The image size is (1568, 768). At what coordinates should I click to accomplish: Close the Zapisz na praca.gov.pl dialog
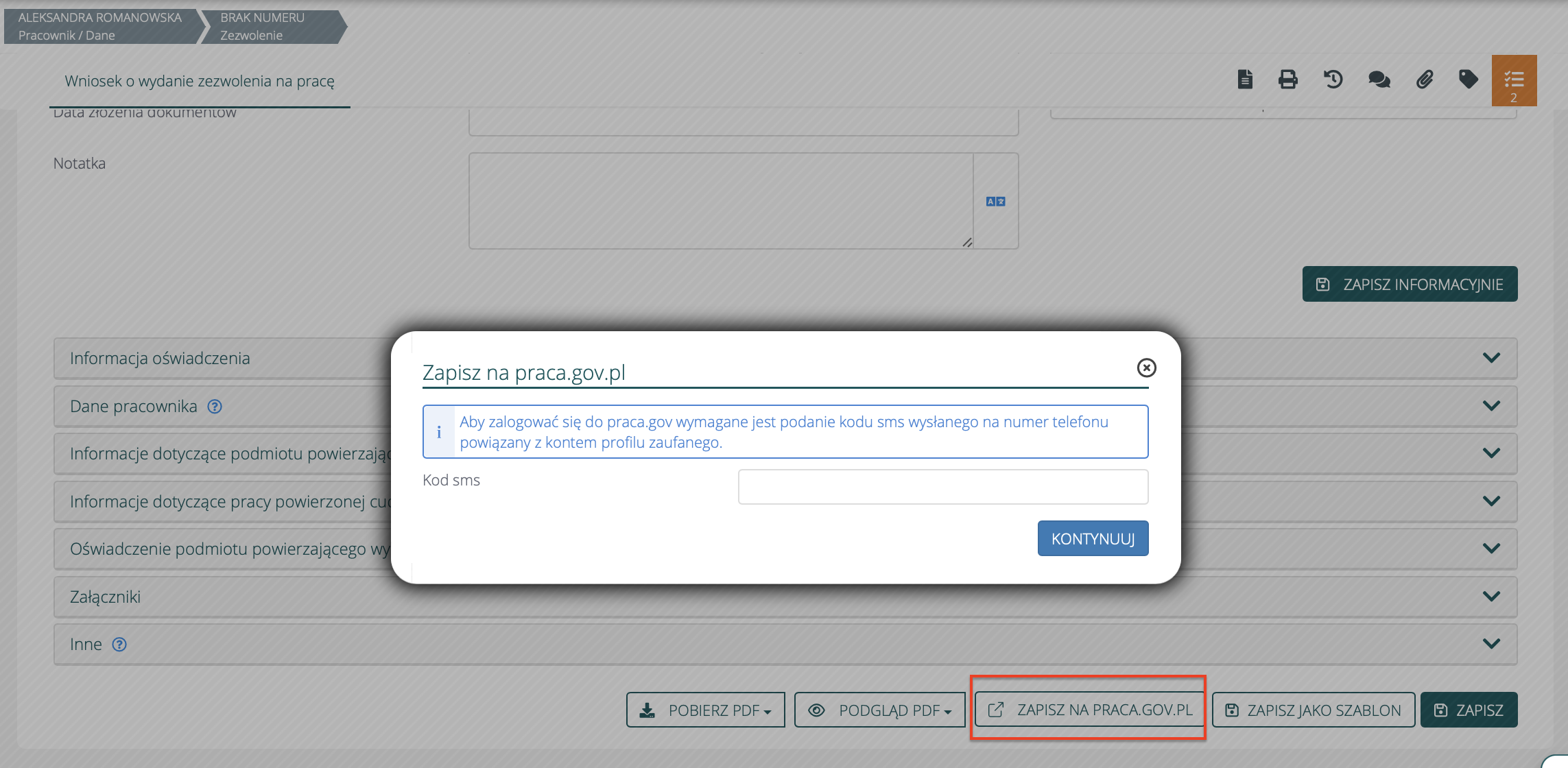coord(1146,368)
